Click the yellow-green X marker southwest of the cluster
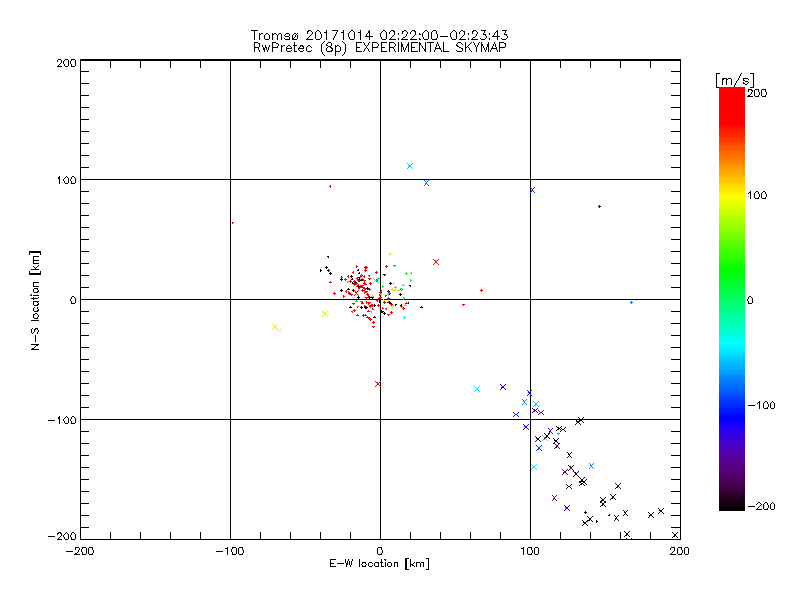The image size is (800, 600). click(x=325, y=314)
